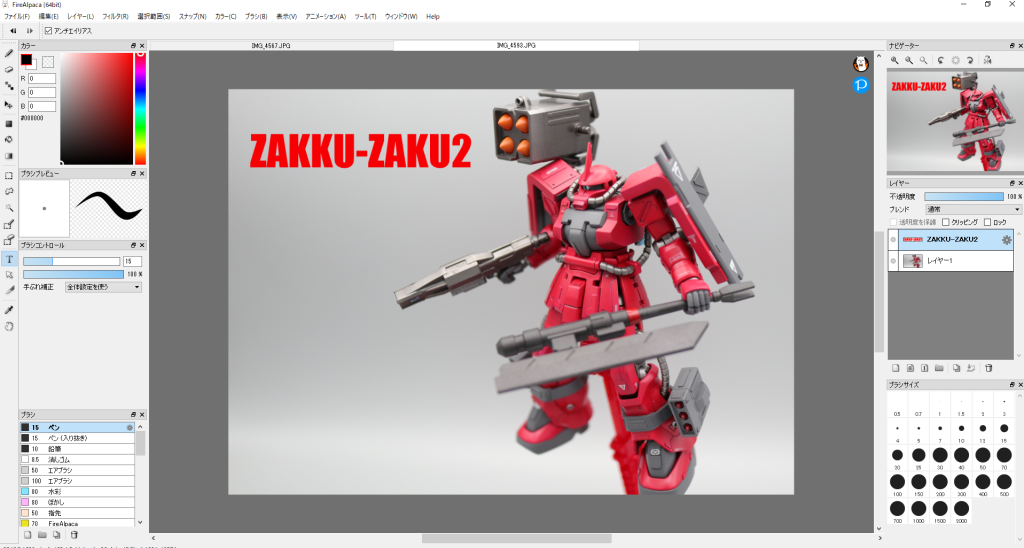Click the undo arrow in the top toolbar
Image resolution: width=1024 pixels, height=548 pixels.
pyautogui.click(x=13, y=31)
